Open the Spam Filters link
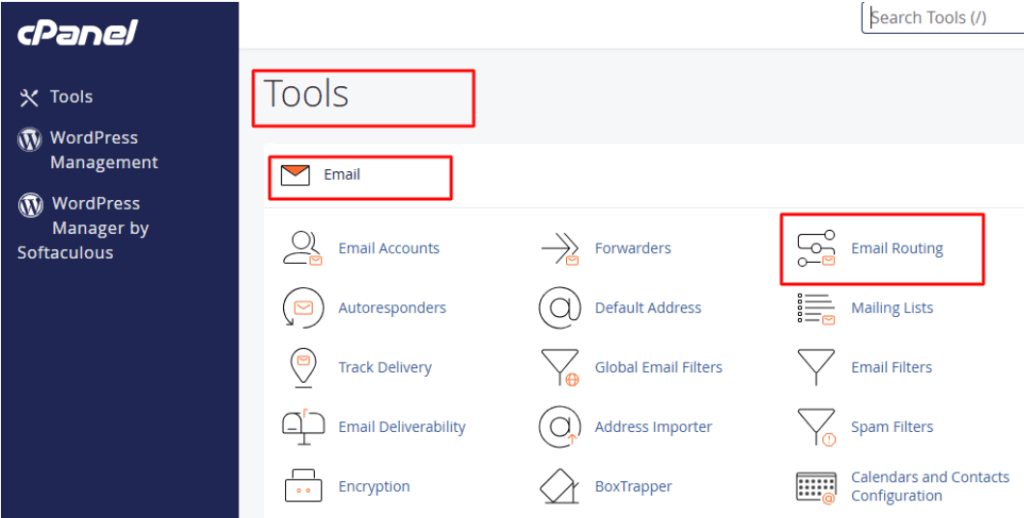The width and height of the screenshot is (1024, 518). (892, 427)
